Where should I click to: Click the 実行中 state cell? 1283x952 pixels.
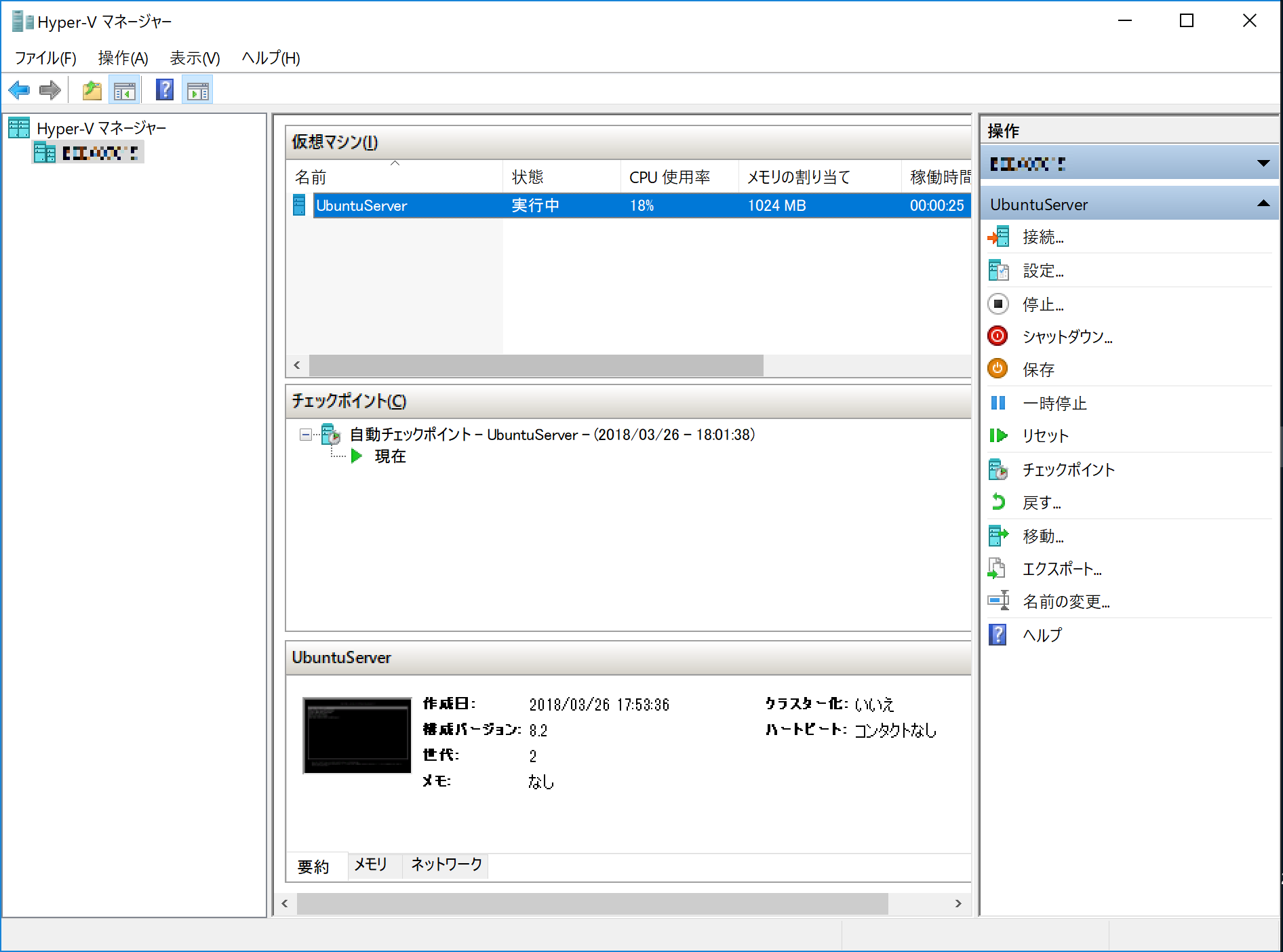[535, 205]
